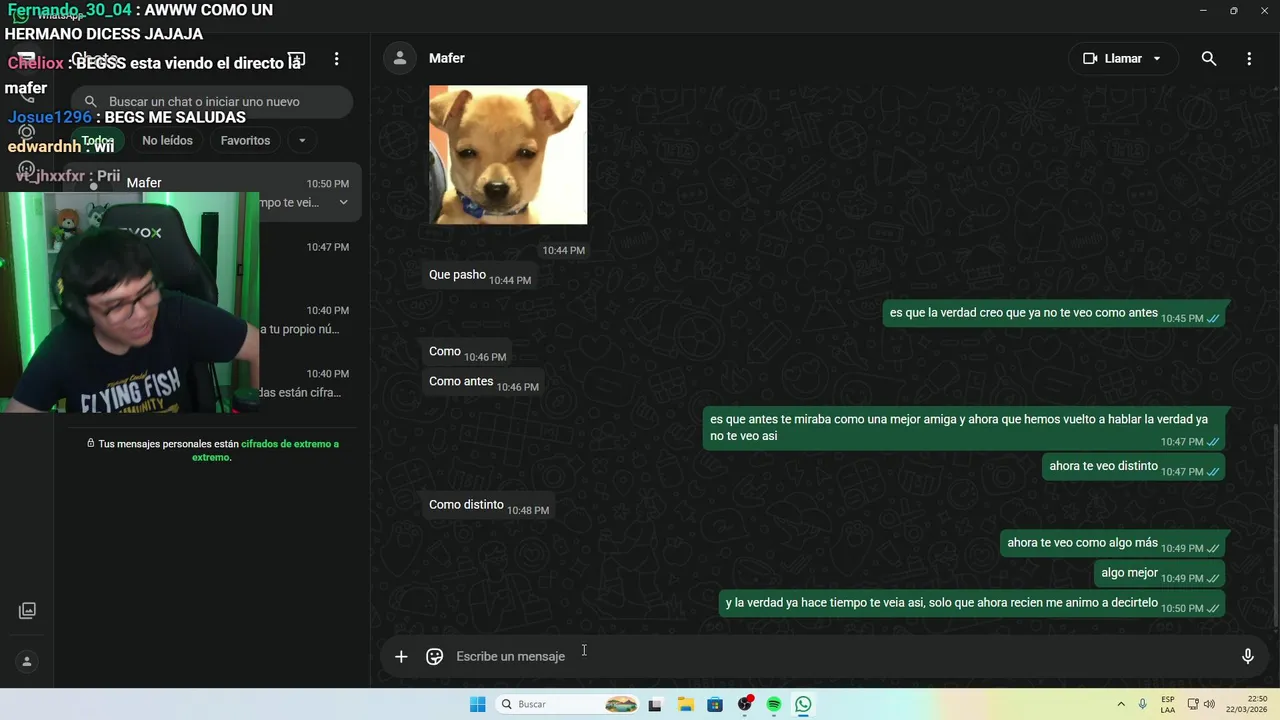This screenshot has height=720, width=1280.
Task: Record a voice message with the microphone
Action: [x=1247, y=656]
